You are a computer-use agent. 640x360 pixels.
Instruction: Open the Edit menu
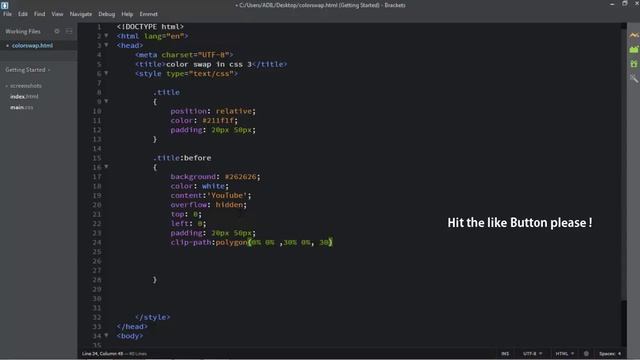[x=22, y=14]
